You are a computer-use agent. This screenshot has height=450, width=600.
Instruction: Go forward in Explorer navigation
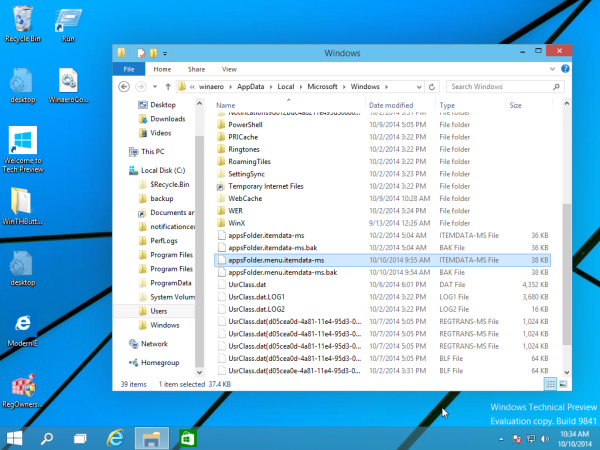[x=141, y=87]
